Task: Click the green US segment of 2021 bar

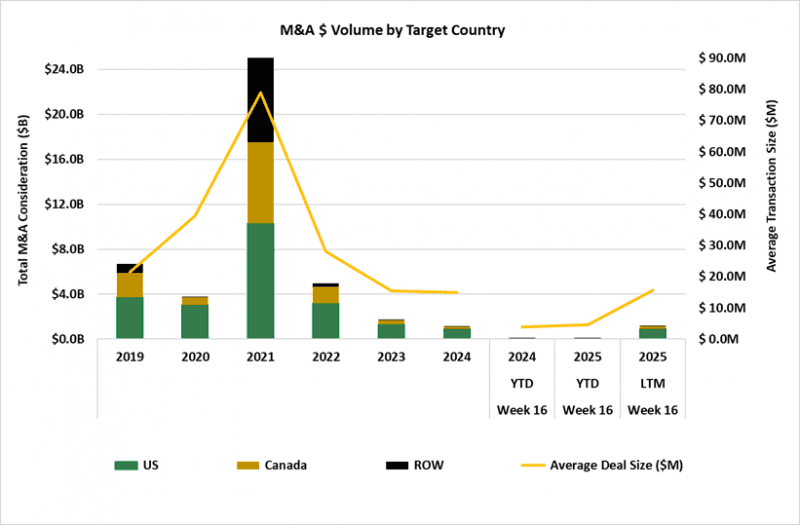Action: click(x=261, y=280)
